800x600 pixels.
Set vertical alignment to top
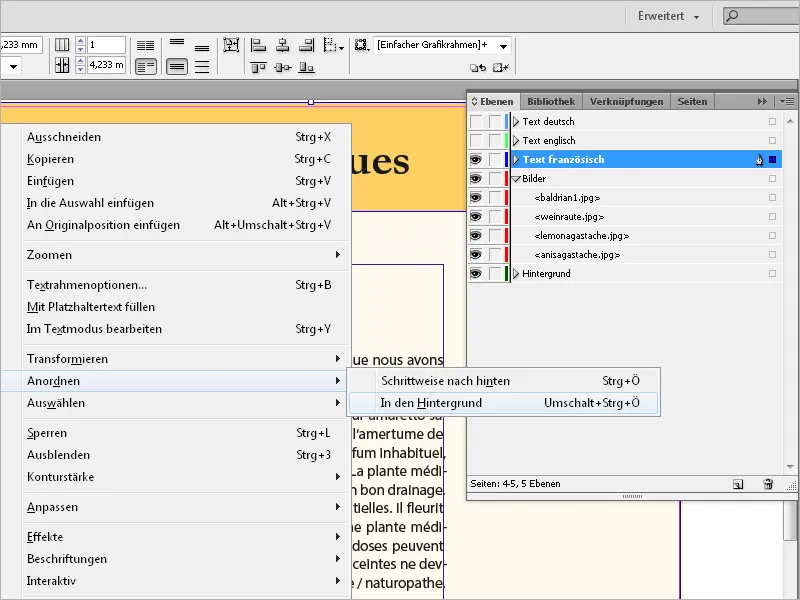(177, 42)
